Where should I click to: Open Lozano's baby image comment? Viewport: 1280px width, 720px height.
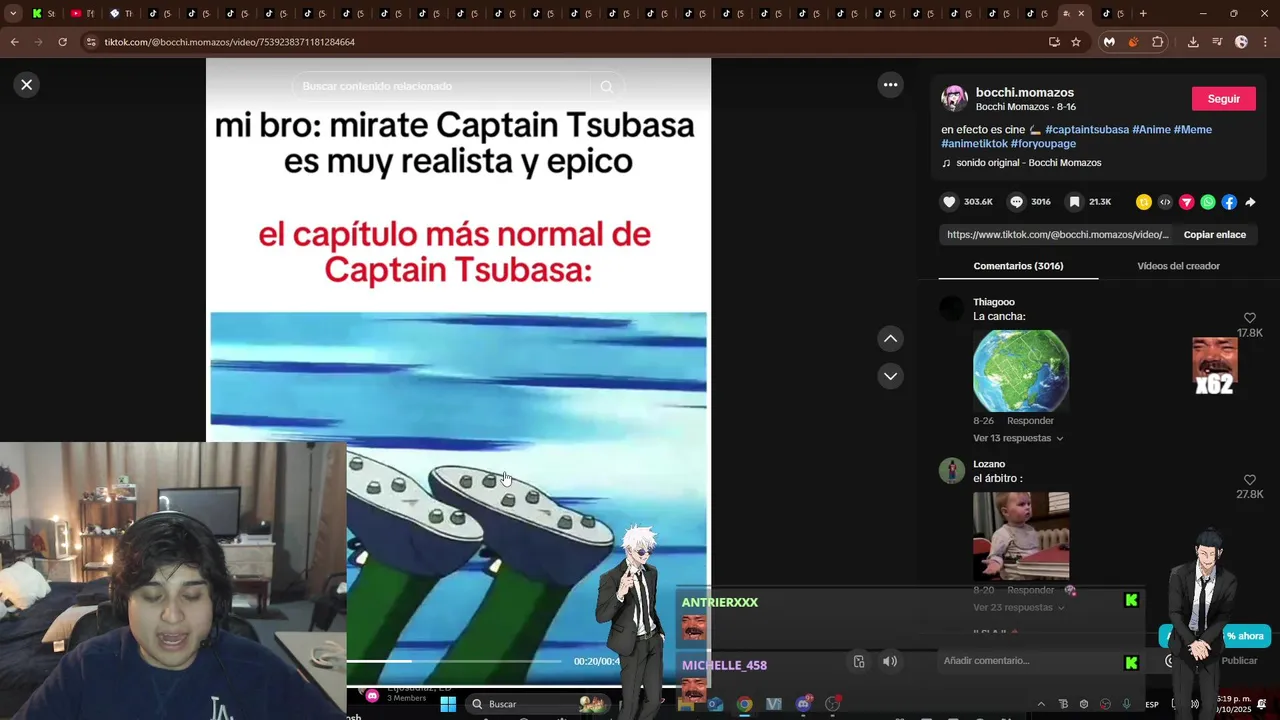(x=1021, y=536)
